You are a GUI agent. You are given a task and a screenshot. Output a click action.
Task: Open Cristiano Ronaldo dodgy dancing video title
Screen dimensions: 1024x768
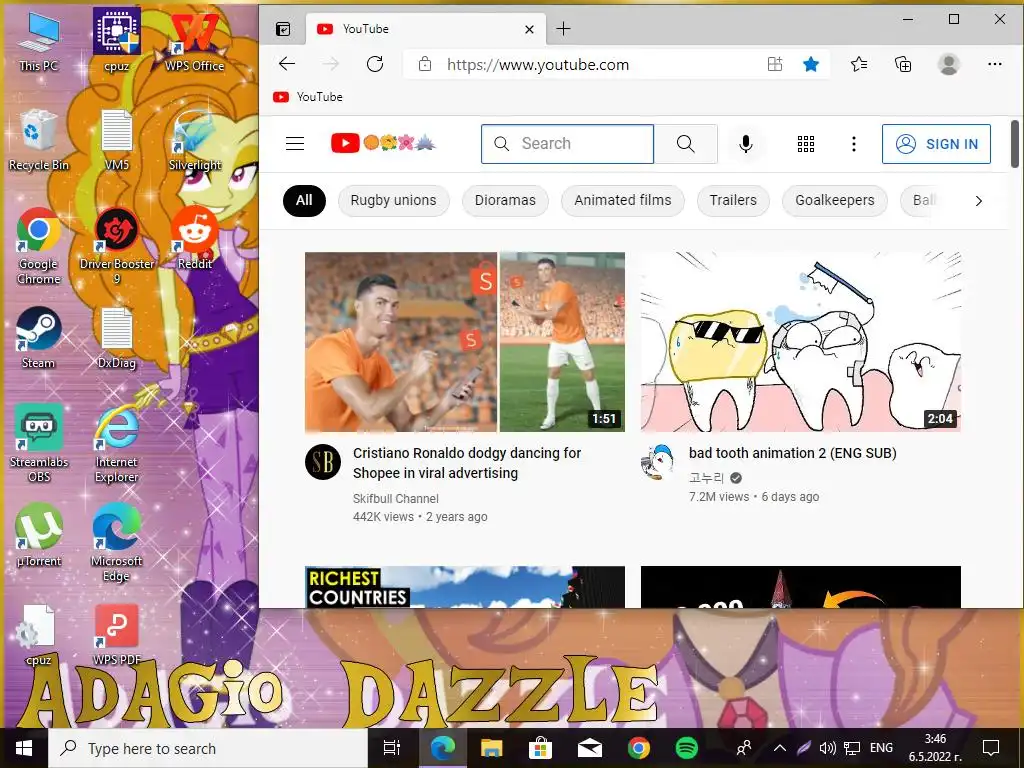click(467, 463)
